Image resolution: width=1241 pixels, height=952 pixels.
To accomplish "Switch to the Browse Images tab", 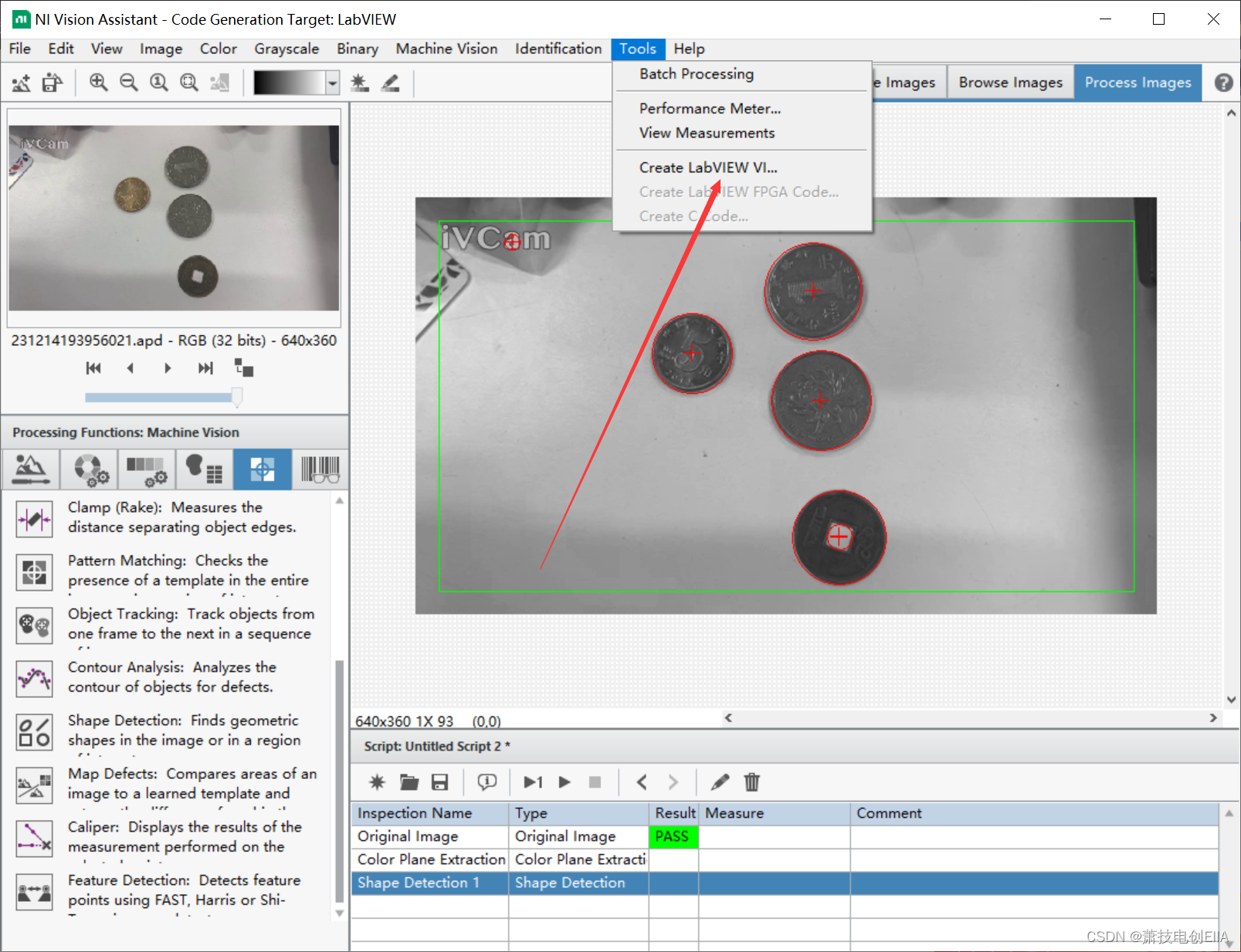I will [1010, 83].
